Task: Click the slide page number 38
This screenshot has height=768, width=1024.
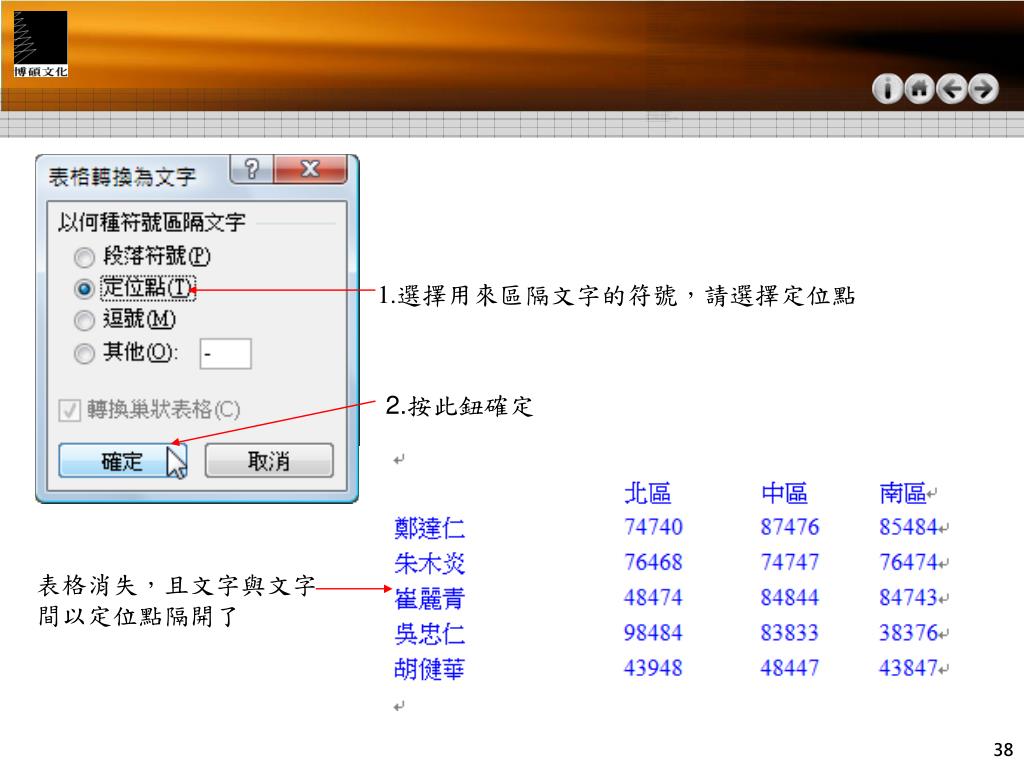Action: click(1003, 749)
